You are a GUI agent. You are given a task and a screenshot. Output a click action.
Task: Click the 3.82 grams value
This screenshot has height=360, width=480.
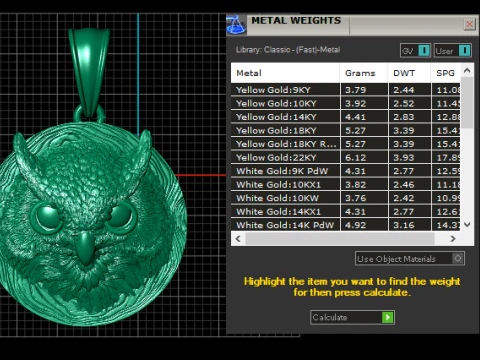point(355,184)
